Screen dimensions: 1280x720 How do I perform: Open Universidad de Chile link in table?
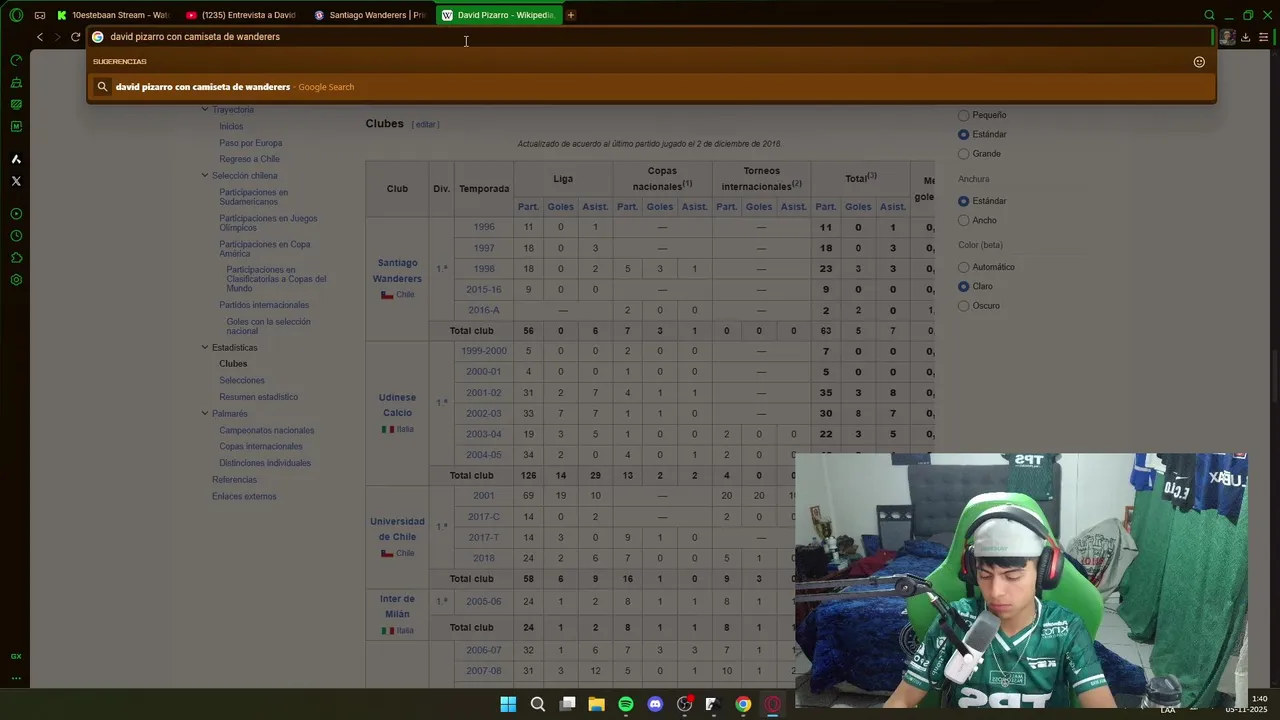click(x=397, y=529)
